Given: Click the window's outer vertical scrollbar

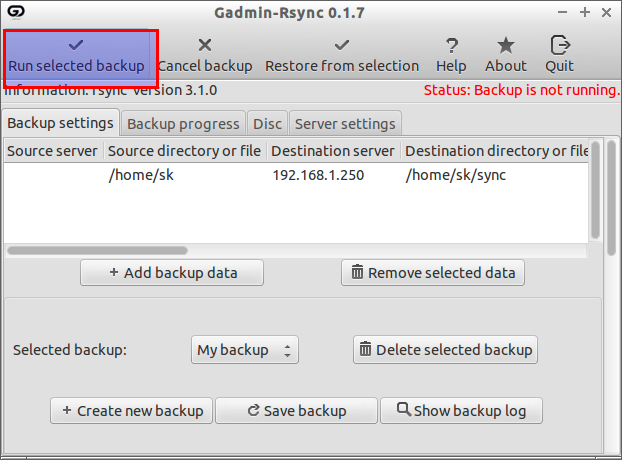Looking at the screenshot, I should click(x=611, y=197).
